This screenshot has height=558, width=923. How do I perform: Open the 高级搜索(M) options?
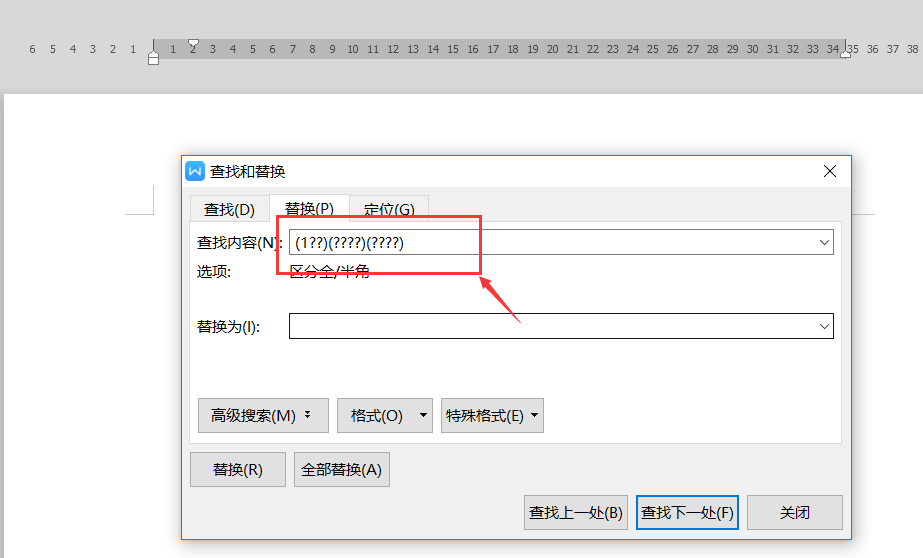tap(263, 416)
